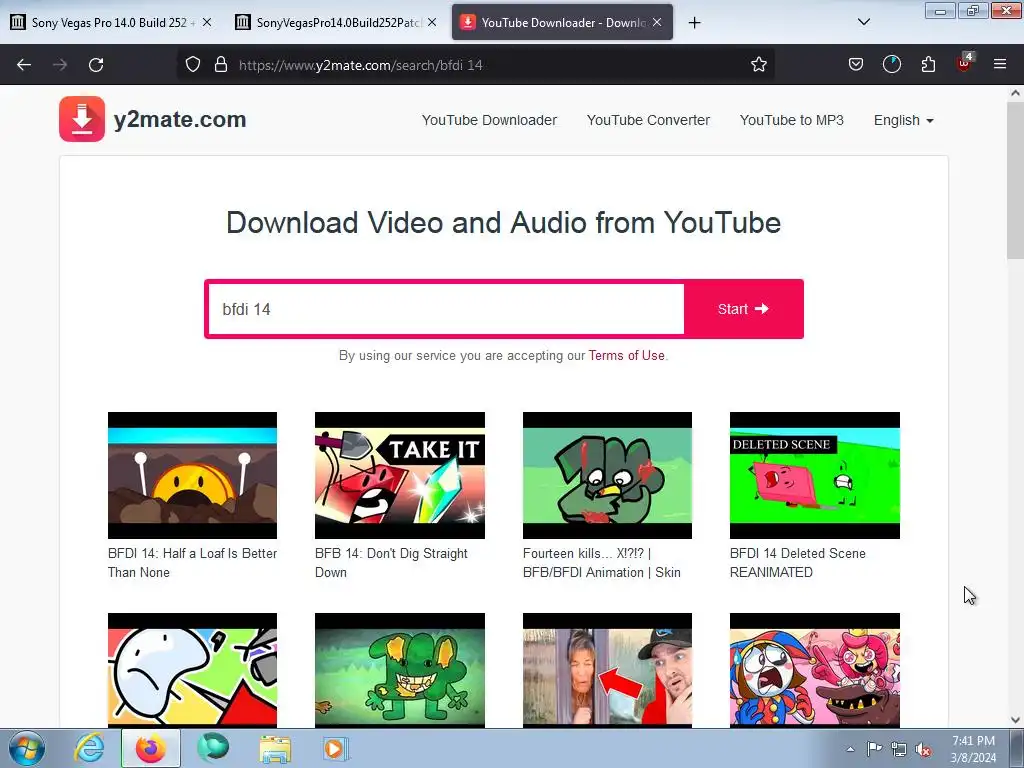The width and height of the screenshot is (1024, 768).
Task: Bookmark this page with the star icon
Action: [758, 64]
